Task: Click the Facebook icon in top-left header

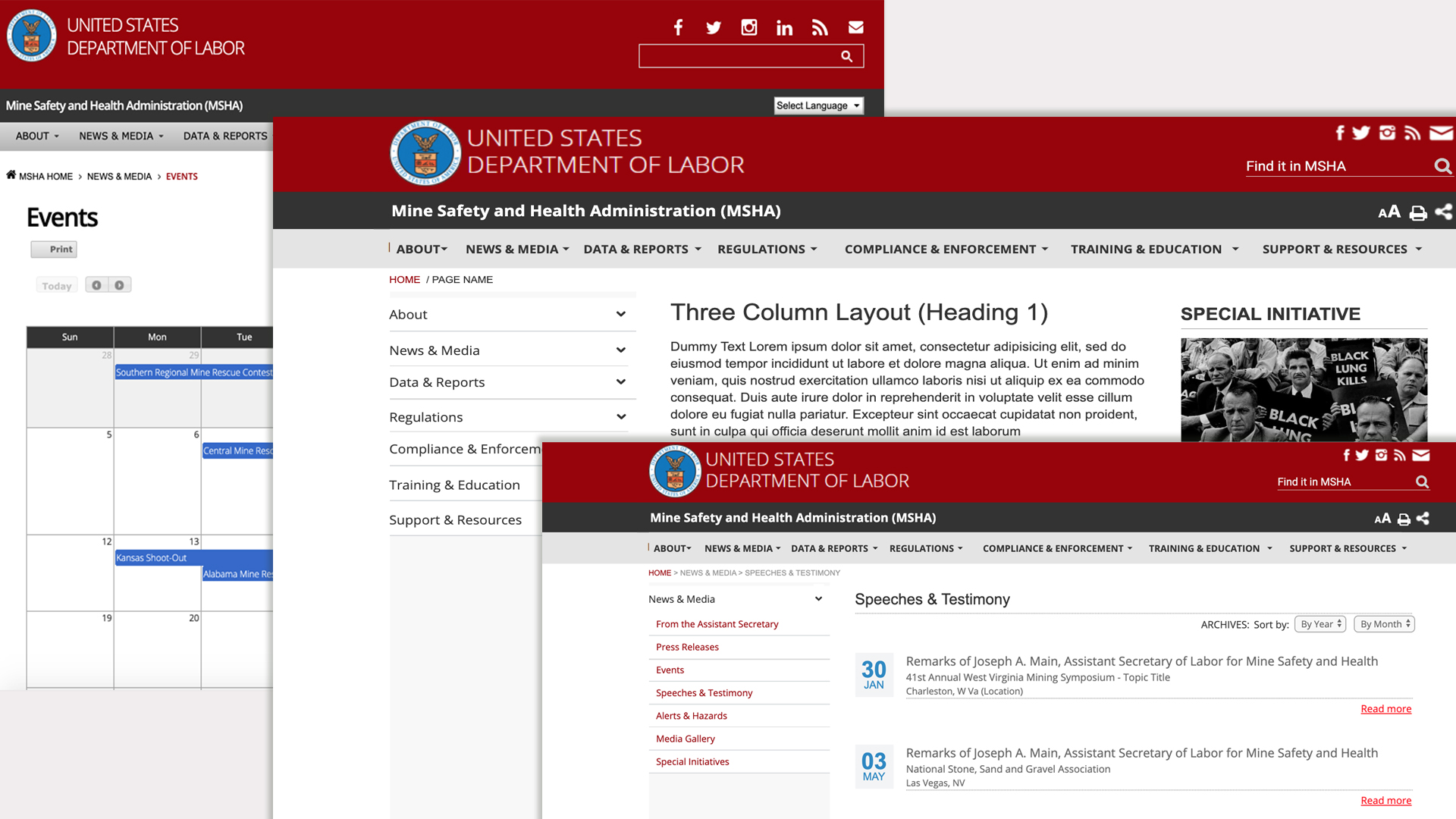Action: (678, 28)
